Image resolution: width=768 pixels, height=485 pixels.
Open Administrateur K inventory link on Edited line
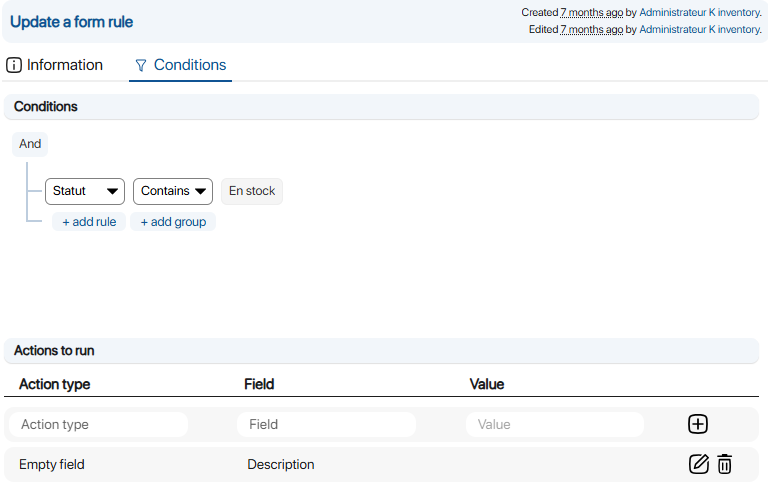click(x=700, y=30)
